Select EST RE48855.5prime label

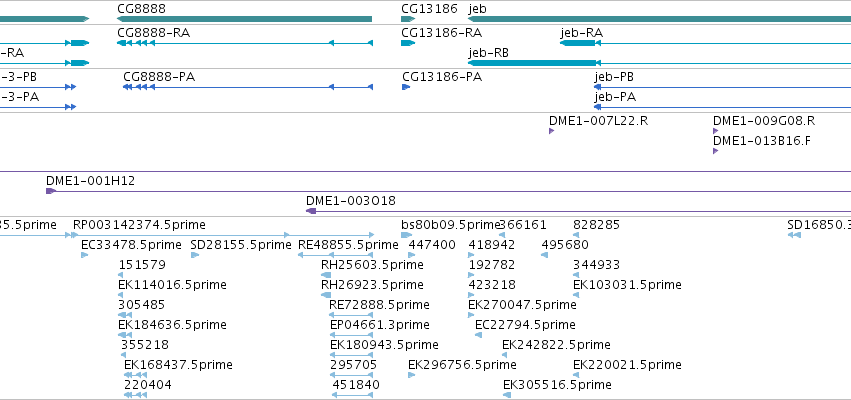(348, 245)
